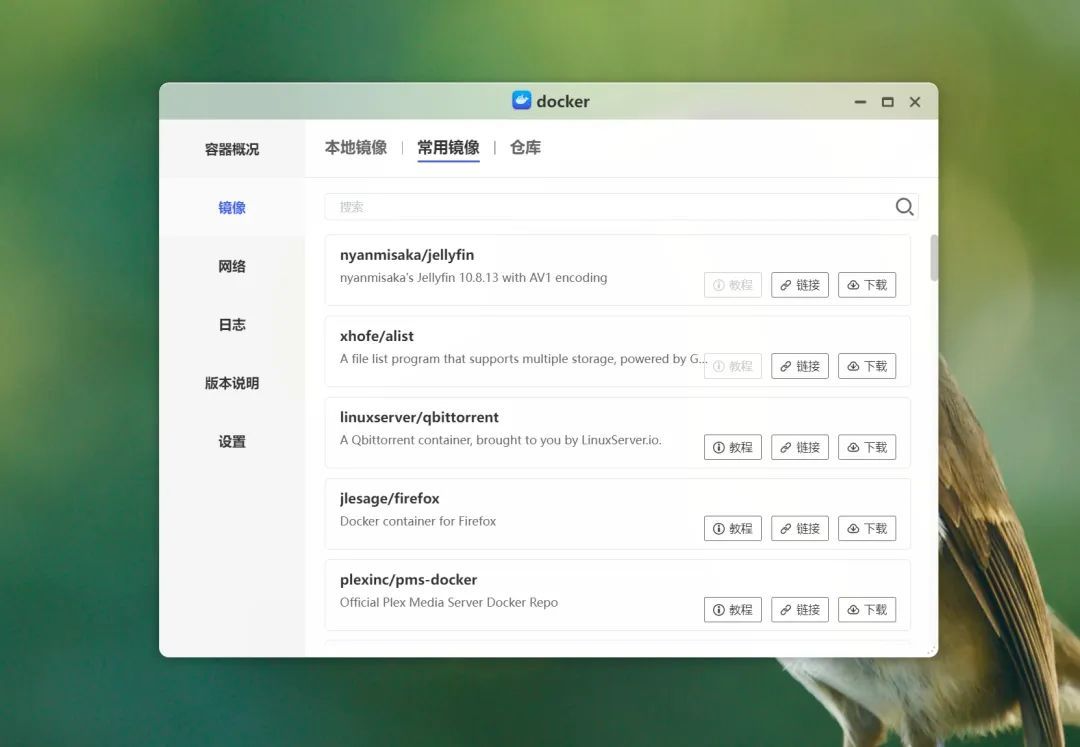Viewport: 1080px width, 747px height.
Task: Open 教程 for plexinc/pms-docker
Action: coord(733,610)
